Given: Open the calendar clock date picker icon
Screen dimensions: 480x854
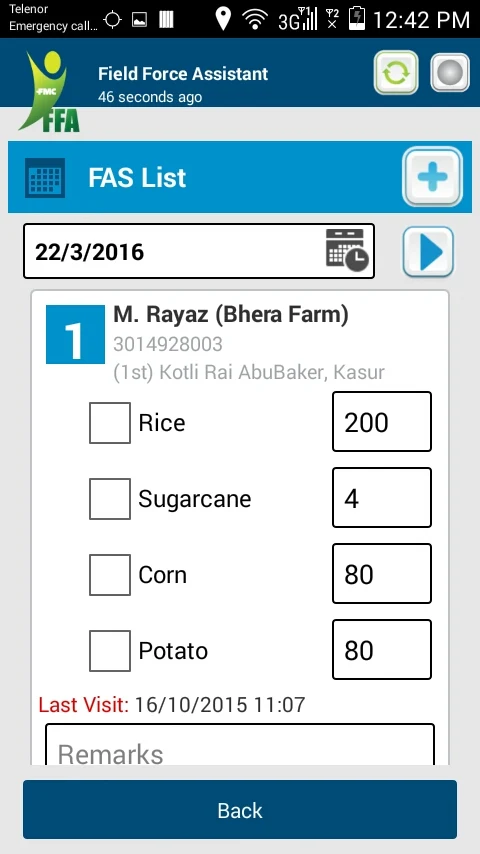Looking at the screenshot, I should [x=347, y=250].
